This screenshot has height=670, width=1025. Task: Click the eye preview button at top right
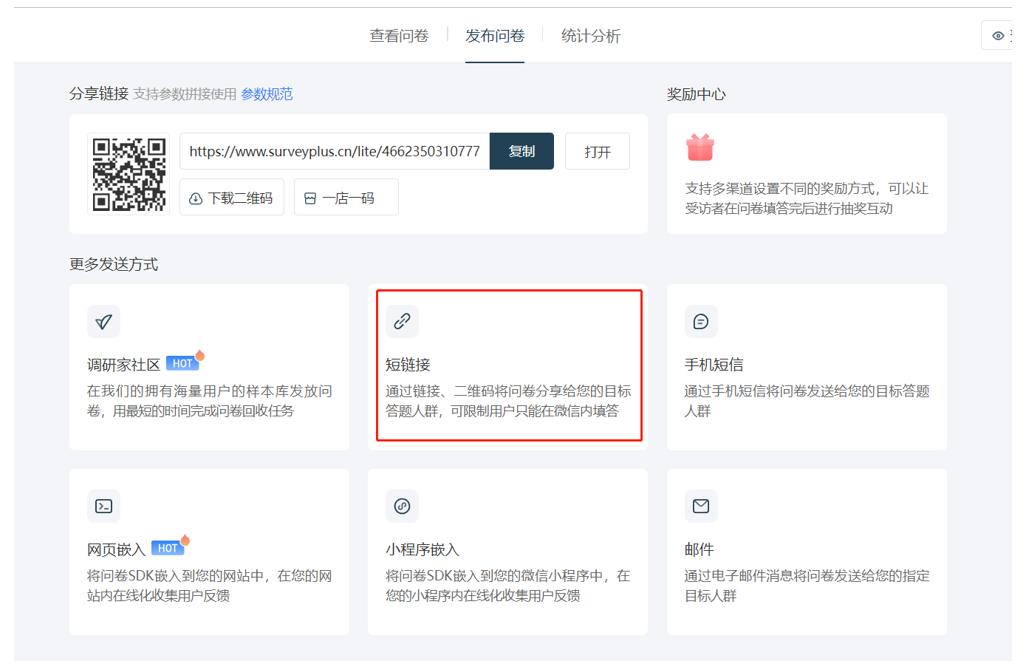pyautogui.click(x=998, y=36)
